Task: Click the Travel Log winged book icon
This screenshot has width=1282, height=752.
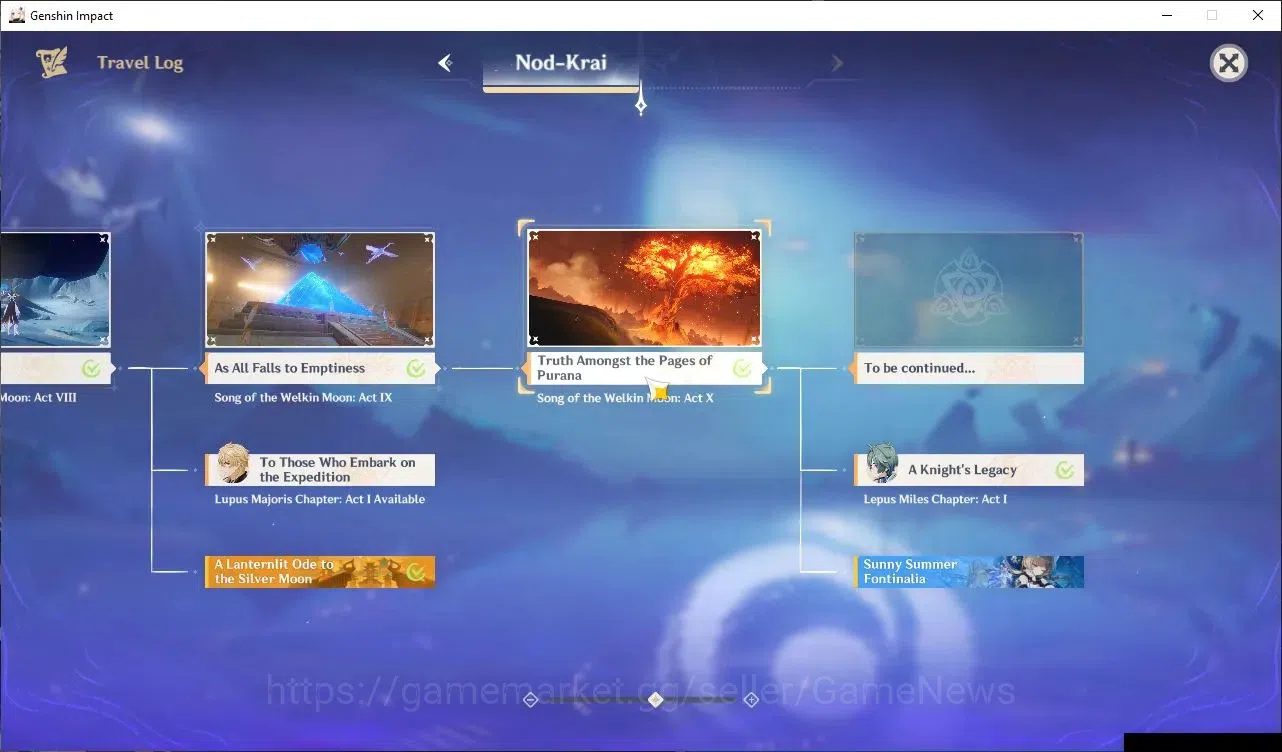Action: (x=52, y=63)
